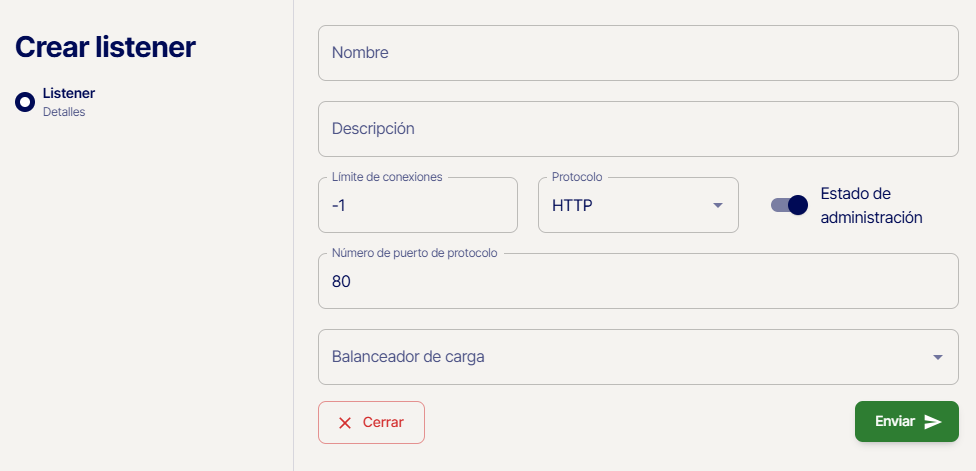Edit the Límite de conexiones value
The height and width of the screenshot is (471, 976).
417,206
